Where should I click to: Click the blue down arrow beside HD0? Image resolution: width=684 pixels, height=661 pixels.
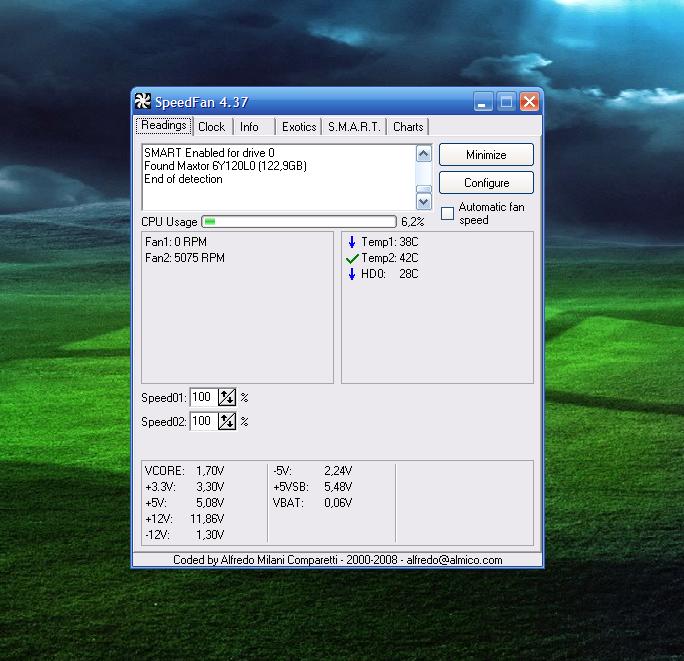(x=352, y=274)
